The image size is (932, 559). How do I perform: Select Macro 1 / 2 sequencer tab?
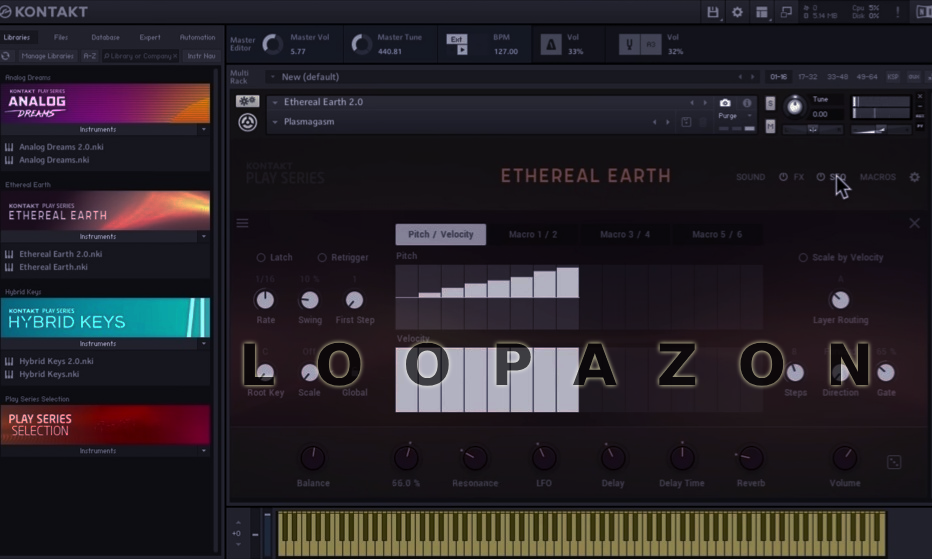coord(533,234)
